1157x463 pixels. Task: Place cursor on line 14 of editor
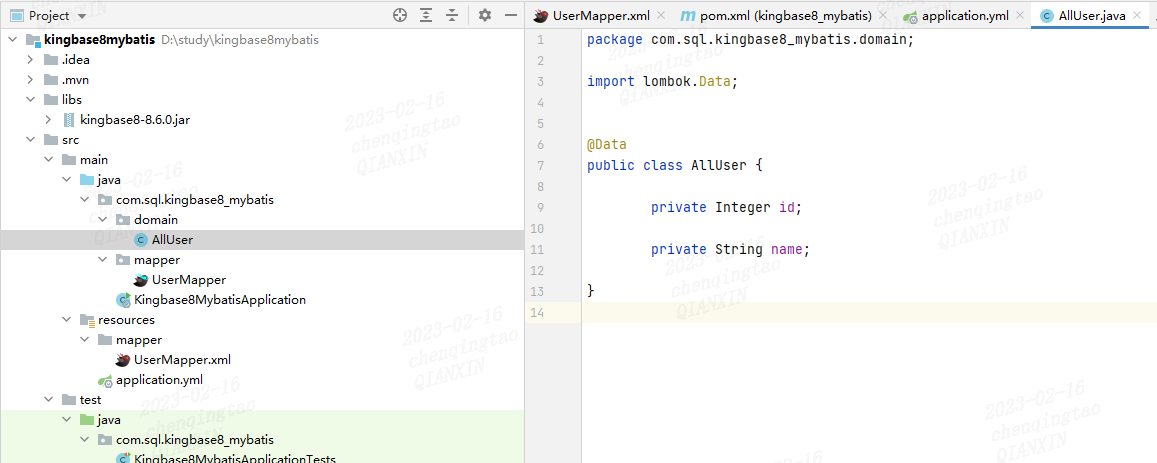coord(869,313)
